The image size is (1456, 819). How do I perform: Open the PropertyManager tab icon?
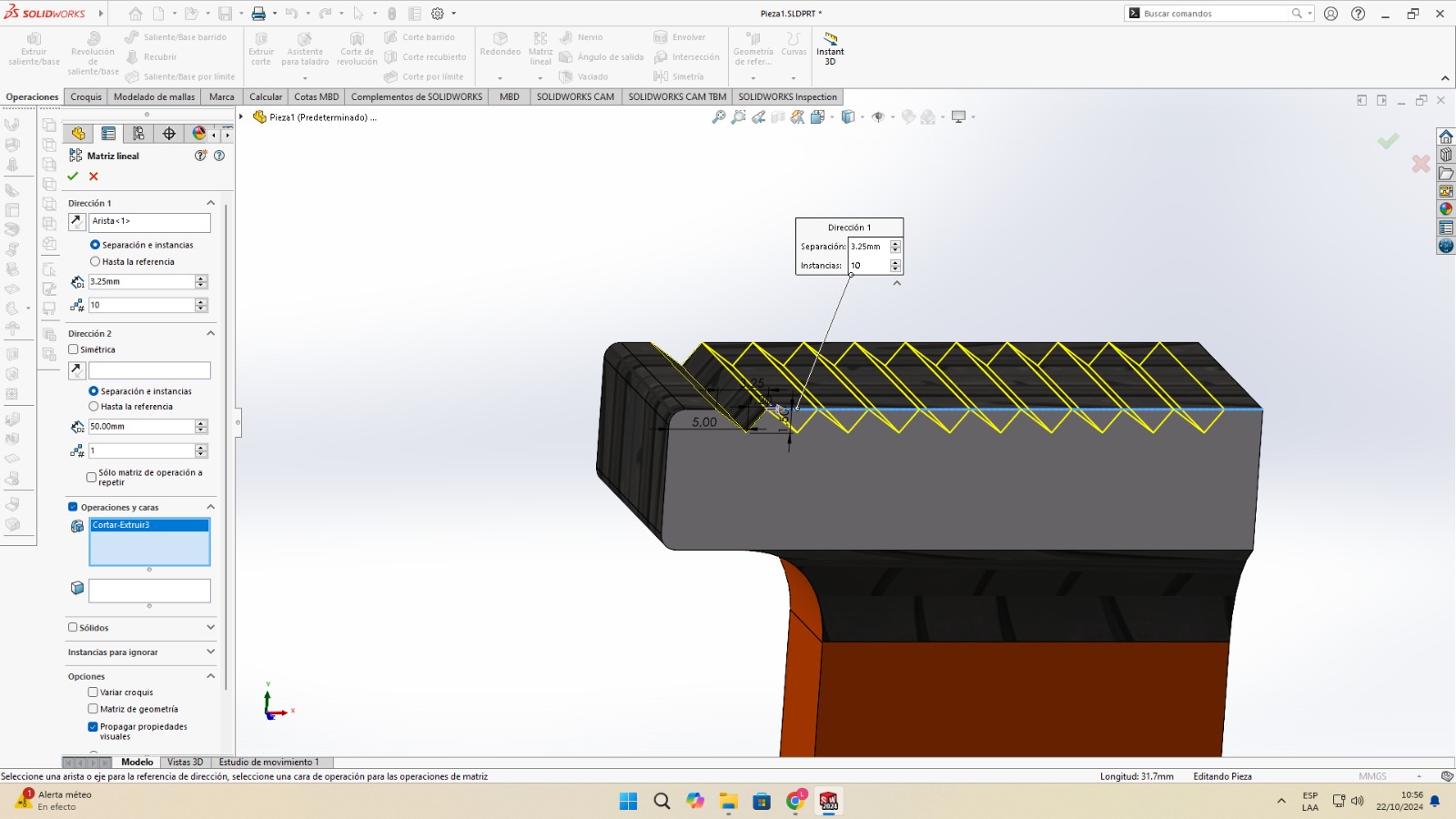108,134
